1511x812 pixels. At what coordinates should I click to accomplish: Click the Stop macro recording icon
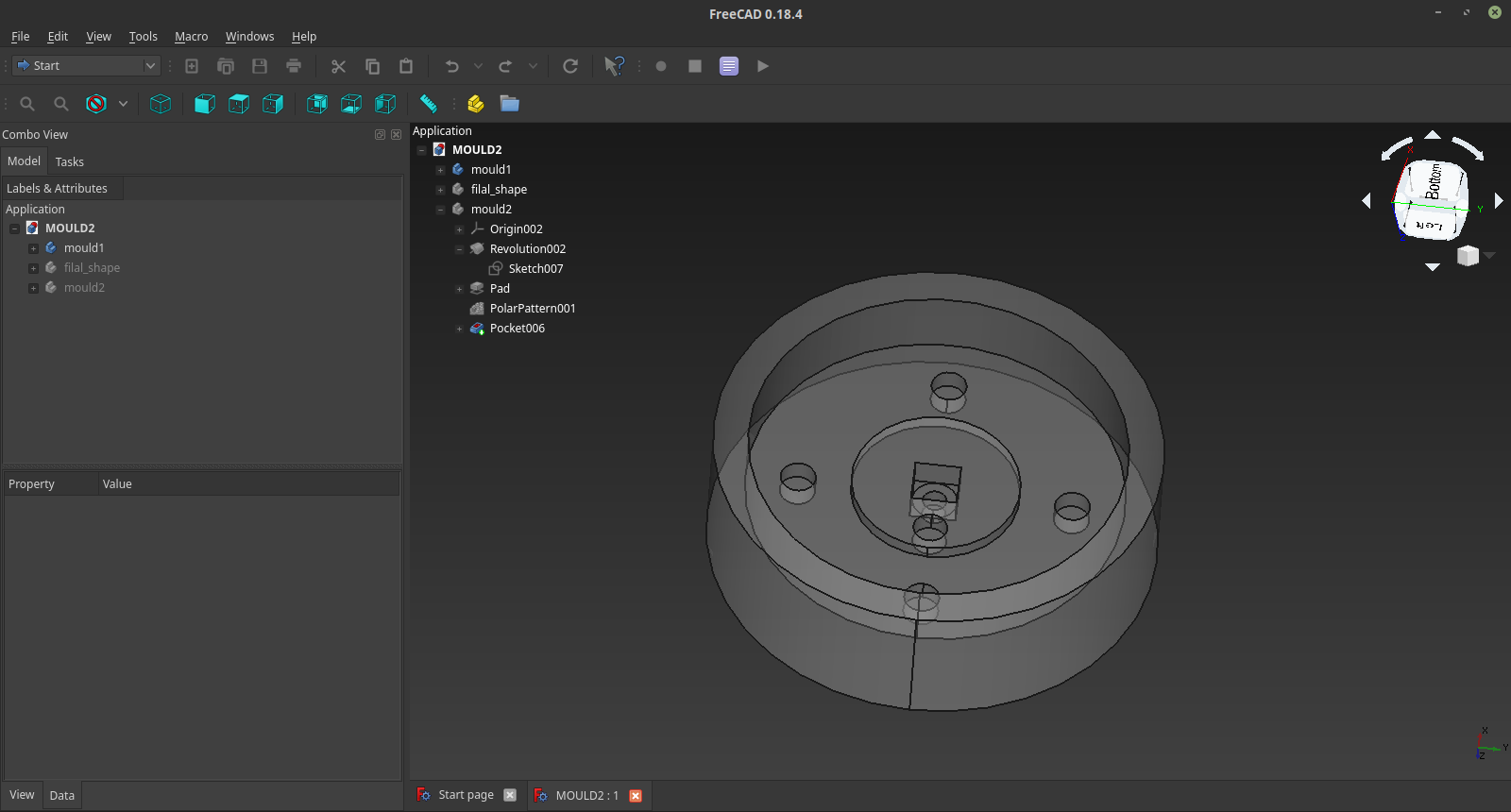point(695,66)
